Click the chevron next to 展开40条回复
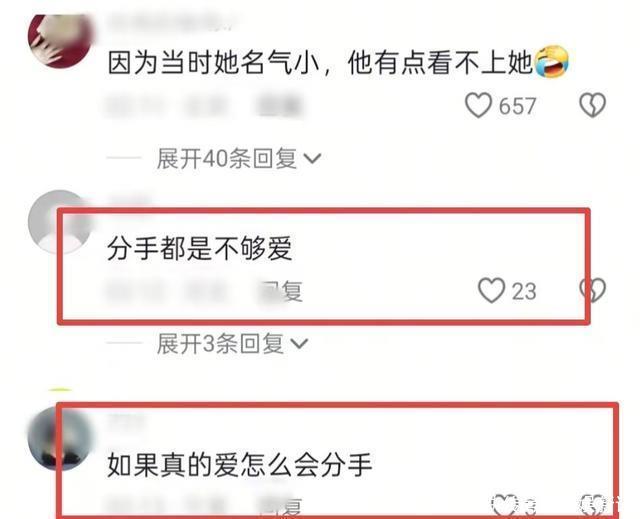Viewport: 640px width, 519px height. (x=313, y=158)
